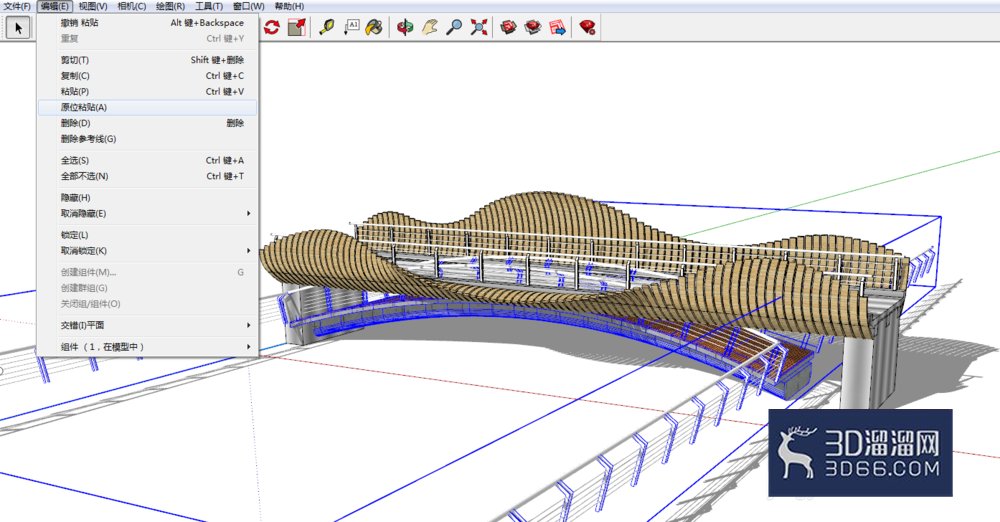Open the 帮助(H) menu
The height and width of the screenshot is (522, 1000).
point(289,6)
